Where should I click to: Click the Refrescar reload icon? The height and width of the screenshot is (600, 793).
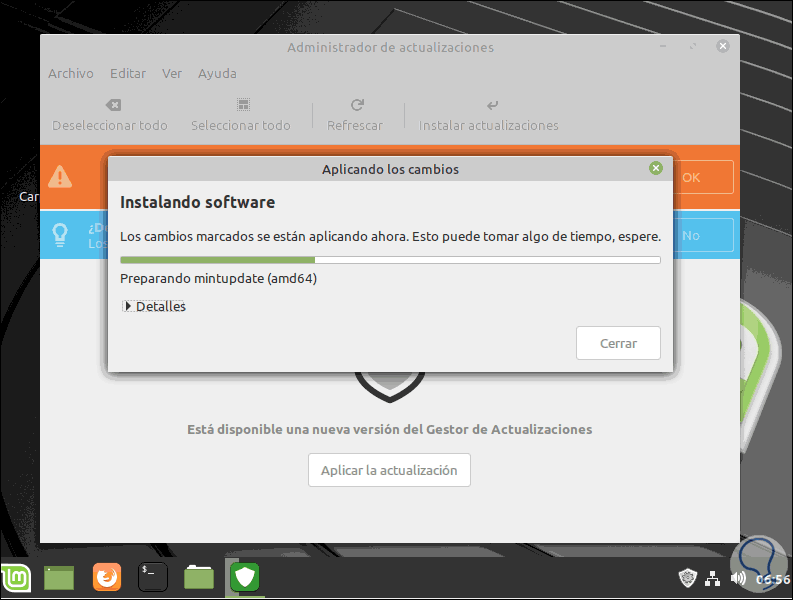[357, 105]
